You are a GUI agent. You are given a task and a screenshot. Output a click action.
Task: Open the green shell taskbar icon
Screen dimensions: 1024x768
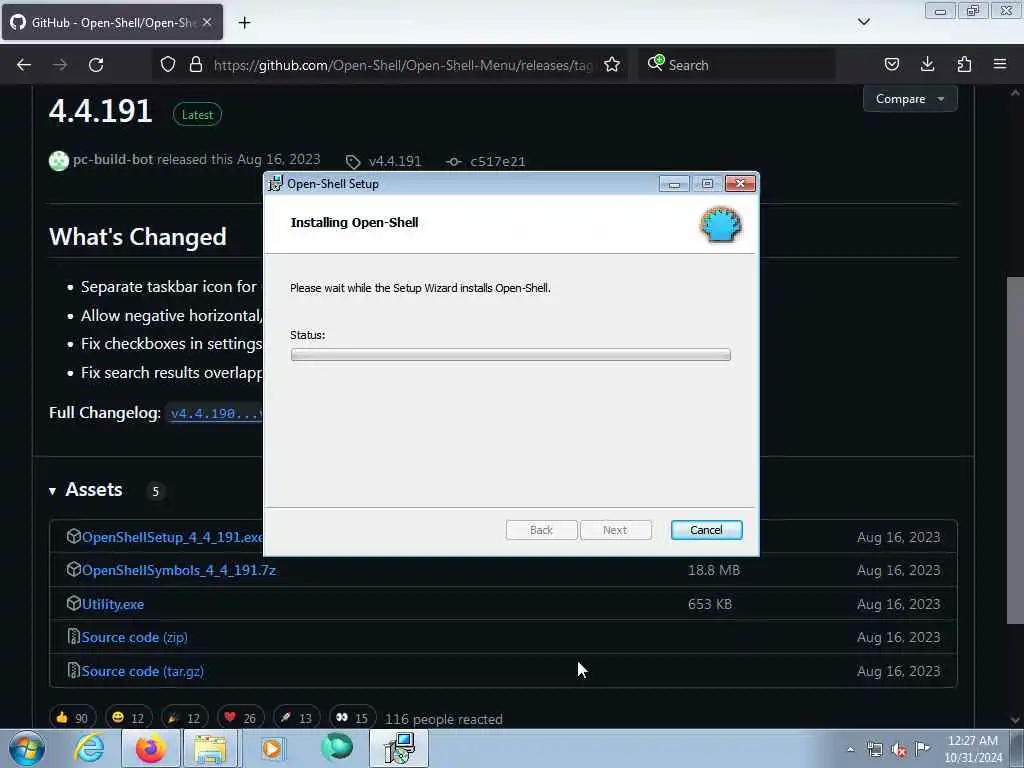pos(337,748)
